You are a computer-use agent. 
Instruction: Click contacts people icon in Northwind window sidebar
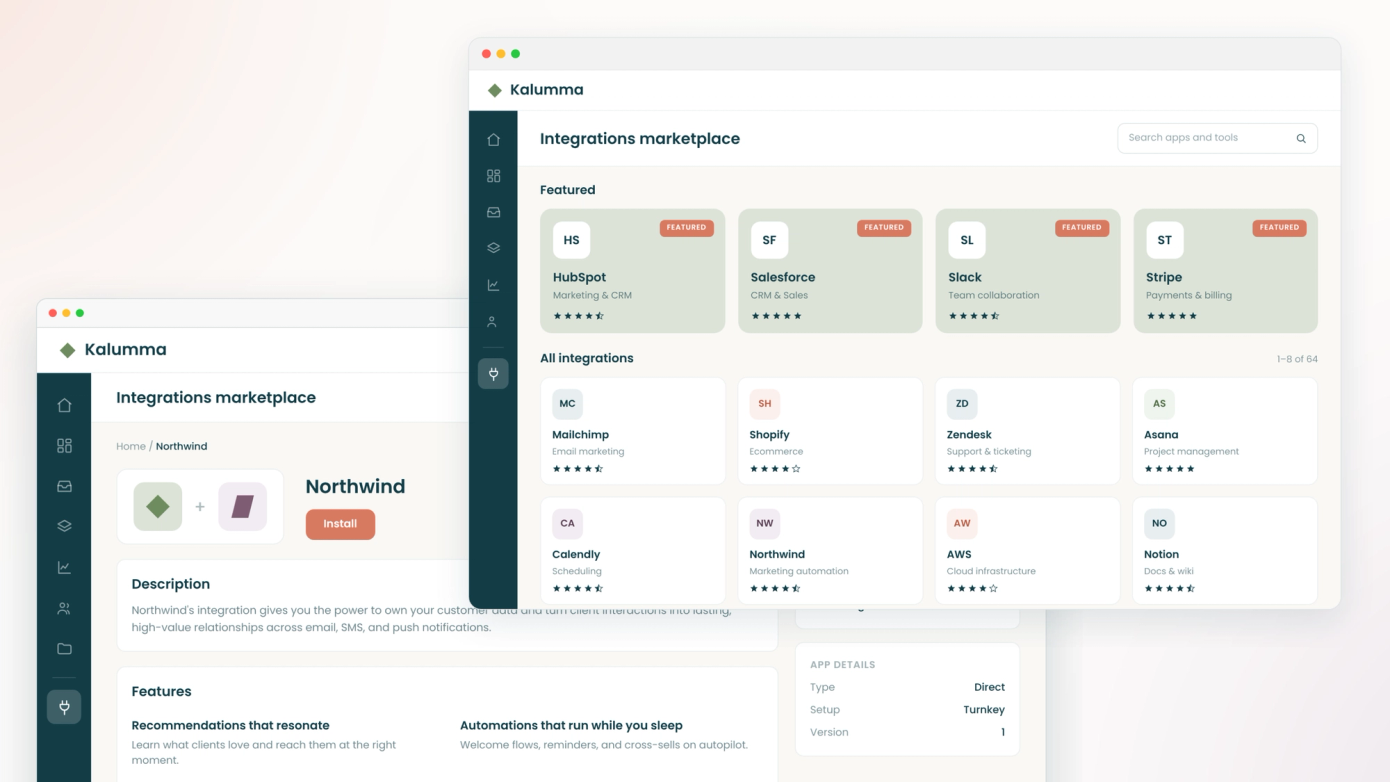[x=64, y=608]
